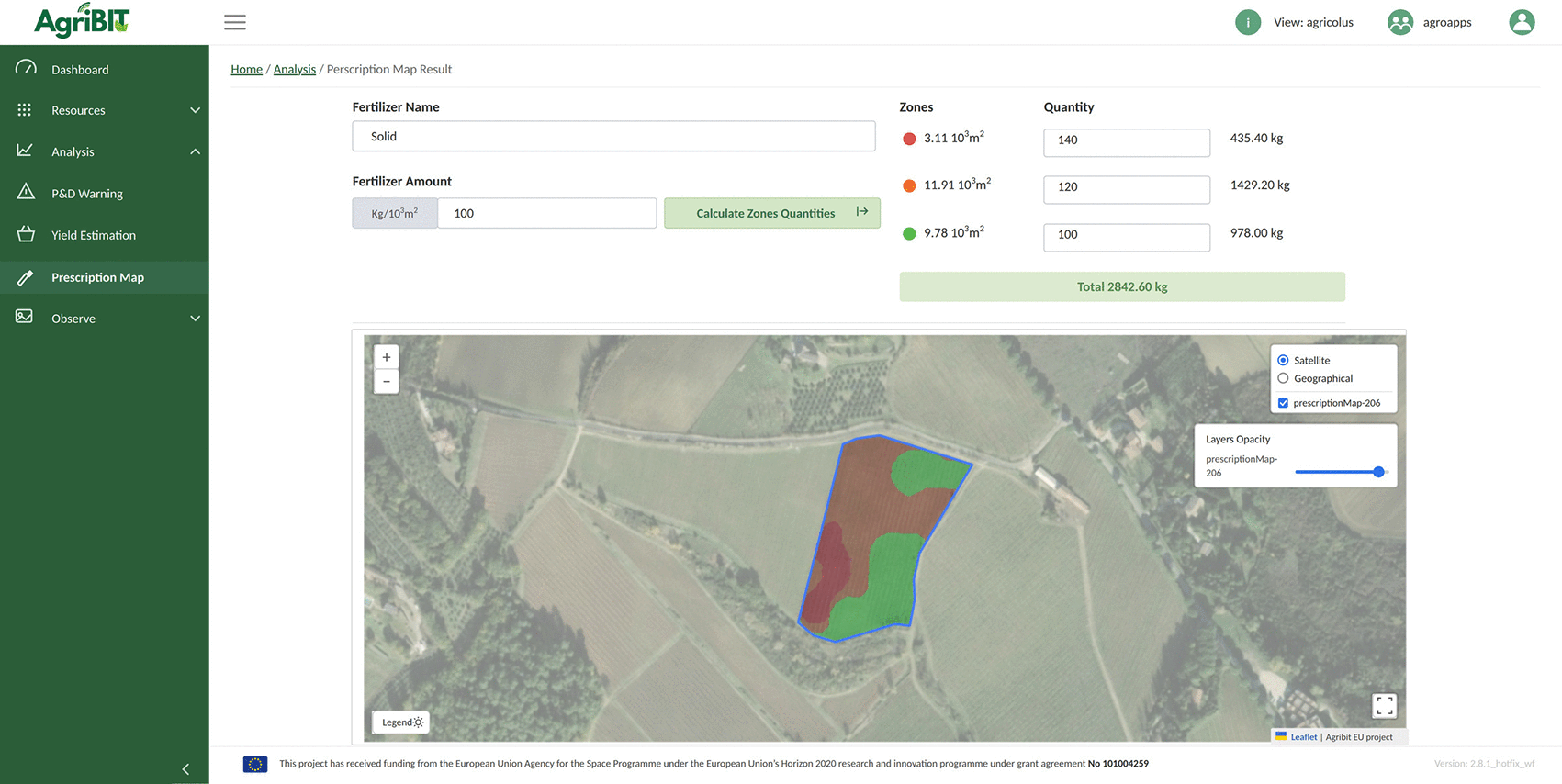Viewport: 1562px width, 784px height.
Task: Collapse the Analysis menu chevron
Action: pyautogui.click(x=195, y=151)
